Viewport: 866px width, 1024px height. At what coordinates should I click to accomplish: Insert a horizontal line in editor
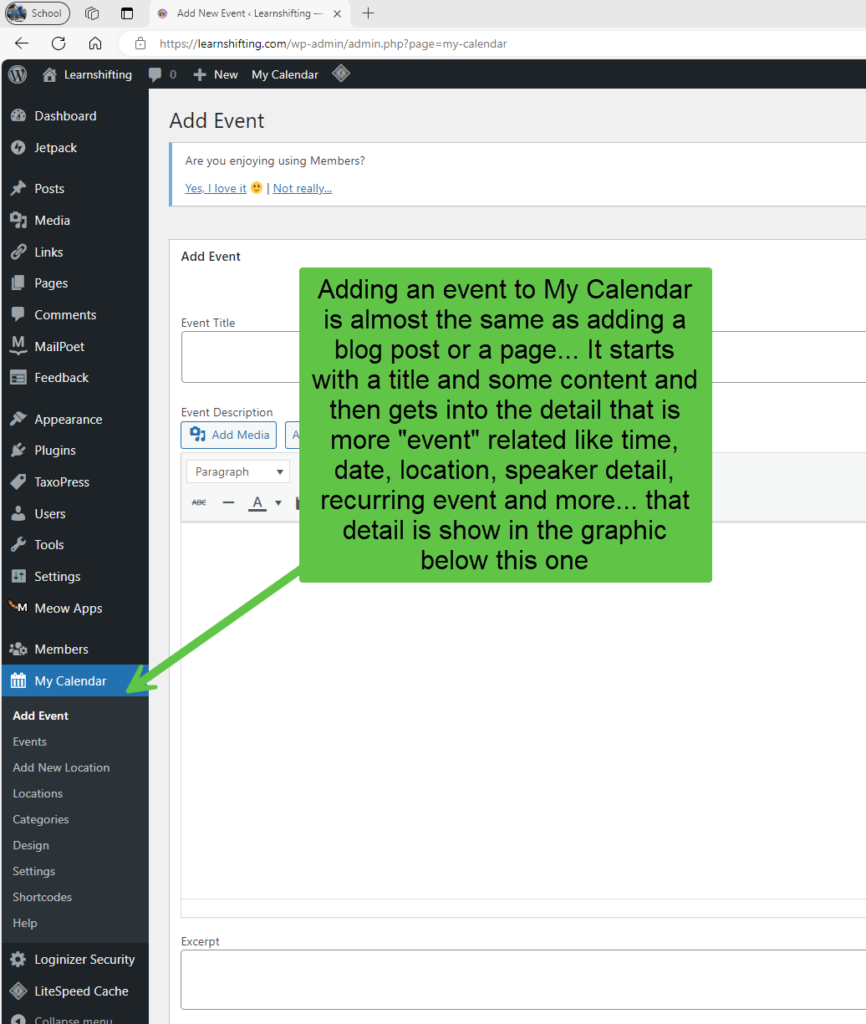tap(228, 502)
